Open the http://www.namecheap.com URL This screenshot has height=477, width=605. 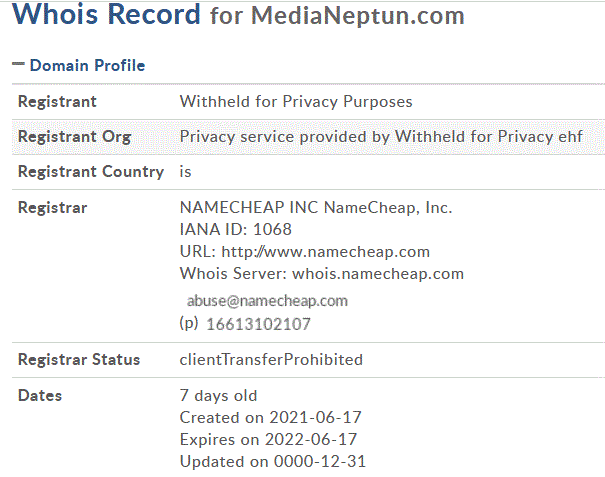pos(325,252)
